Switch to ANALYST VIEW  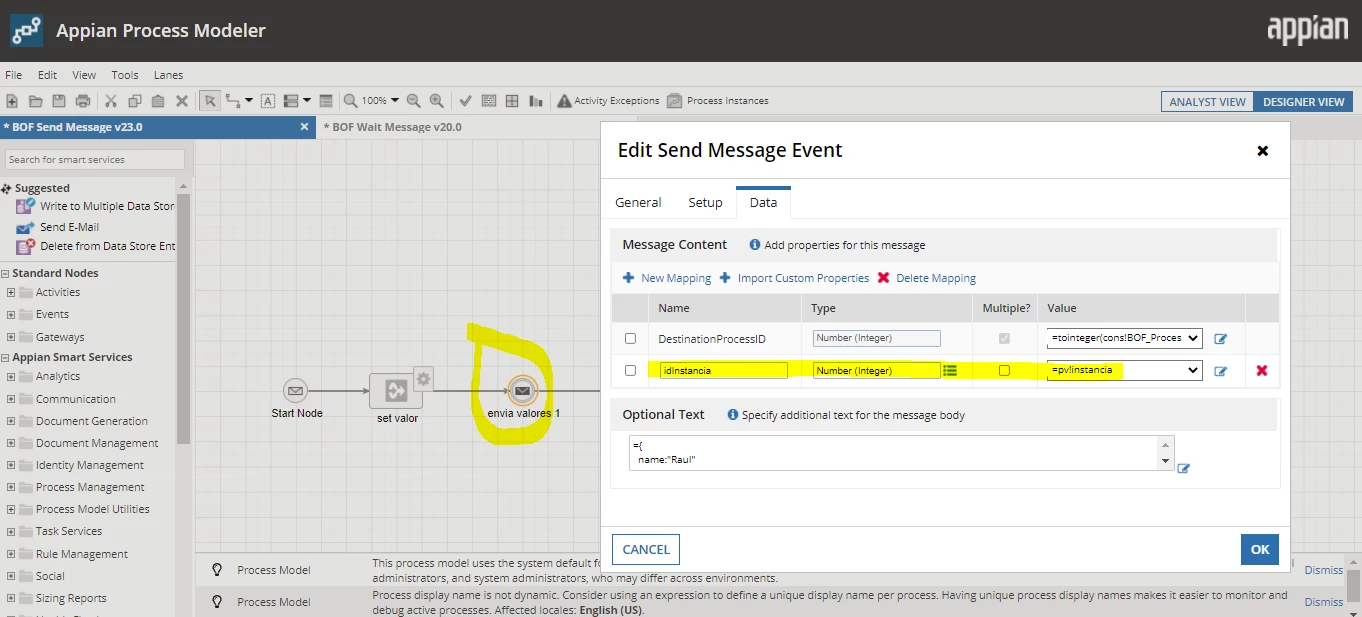point(1207,102)
